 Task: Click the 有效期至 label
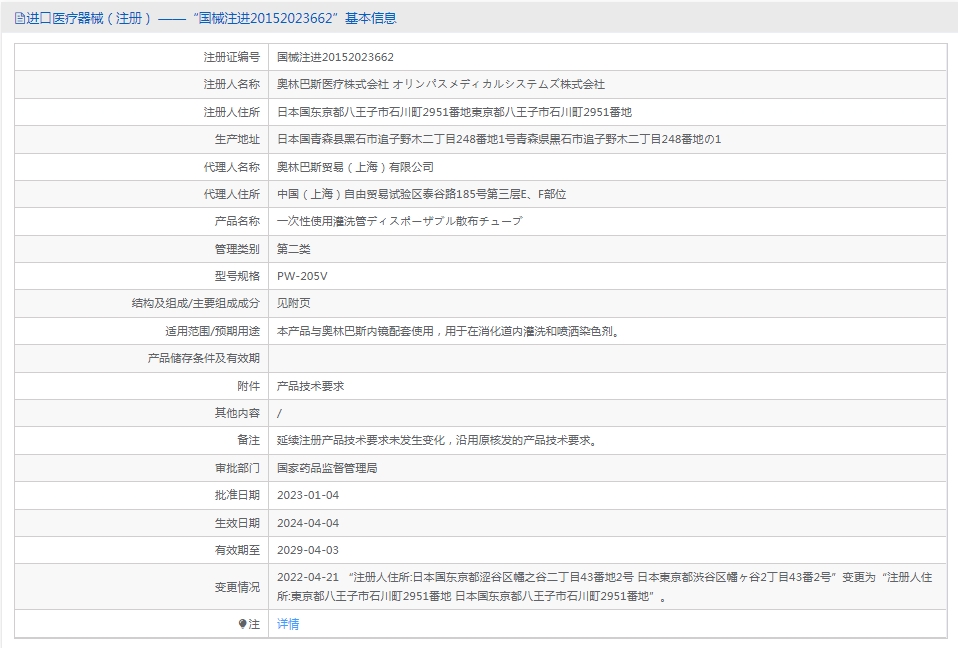pos(237,550)
